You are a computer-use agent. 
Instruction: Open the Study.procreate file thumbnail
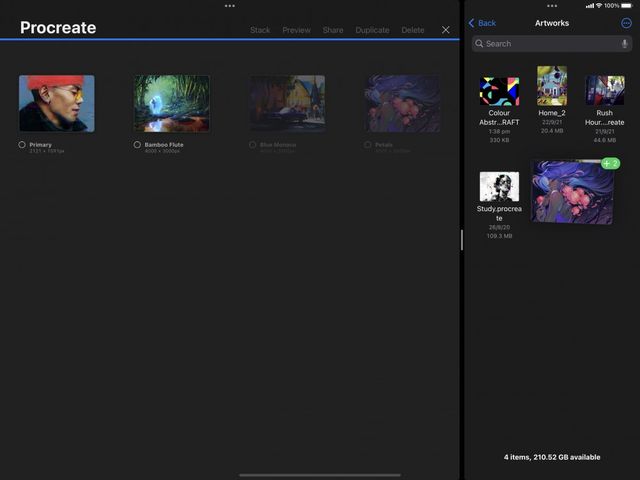499,187
